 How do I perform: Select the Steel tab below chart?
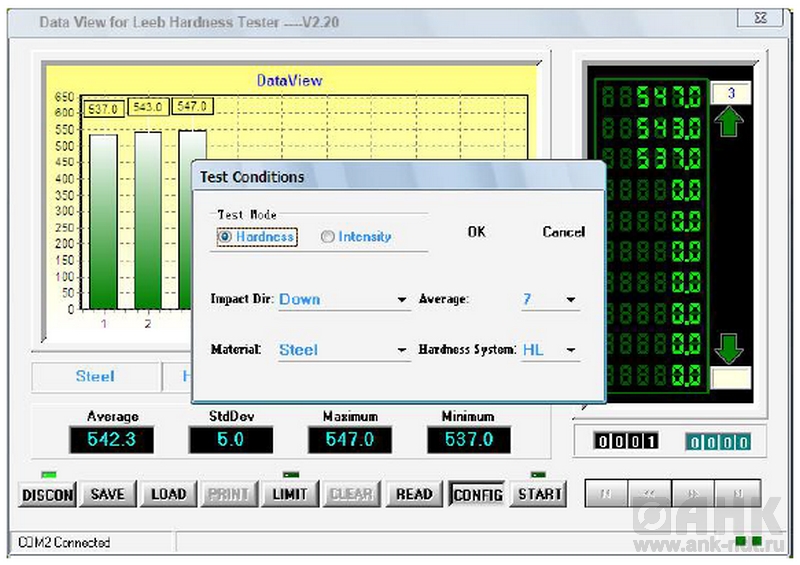tap(95, 376)
